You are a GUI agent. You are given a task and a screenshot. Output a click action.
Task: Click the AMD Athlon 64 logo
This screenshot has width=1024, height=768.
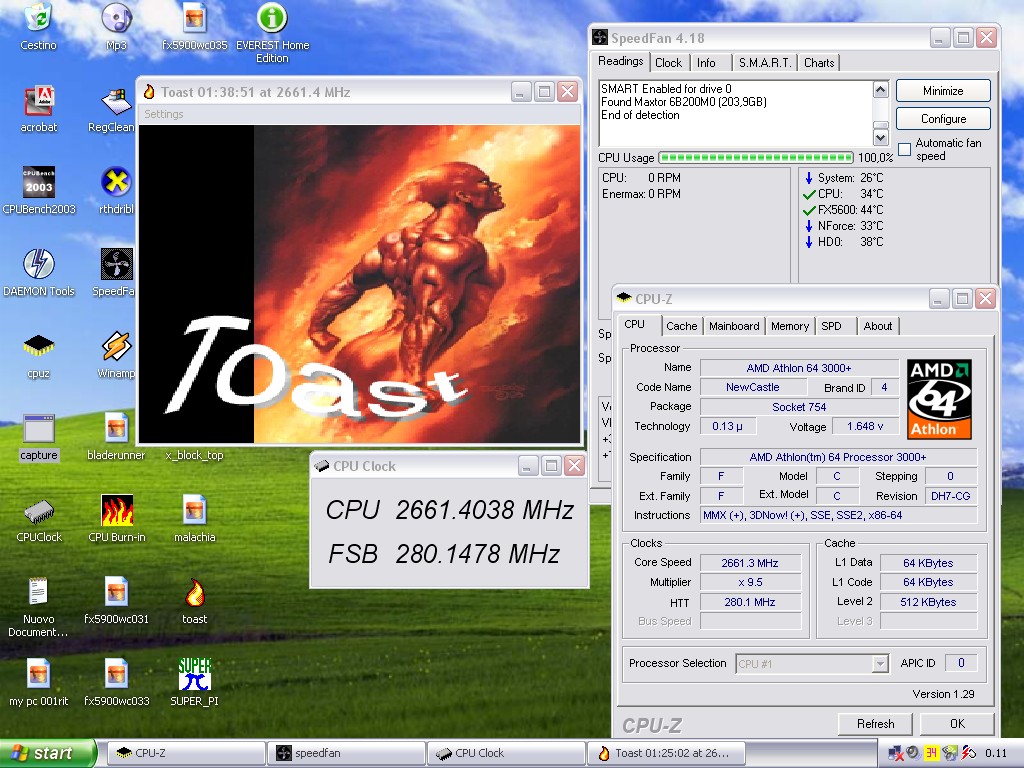pyautogui.click(x=939, y=399)
